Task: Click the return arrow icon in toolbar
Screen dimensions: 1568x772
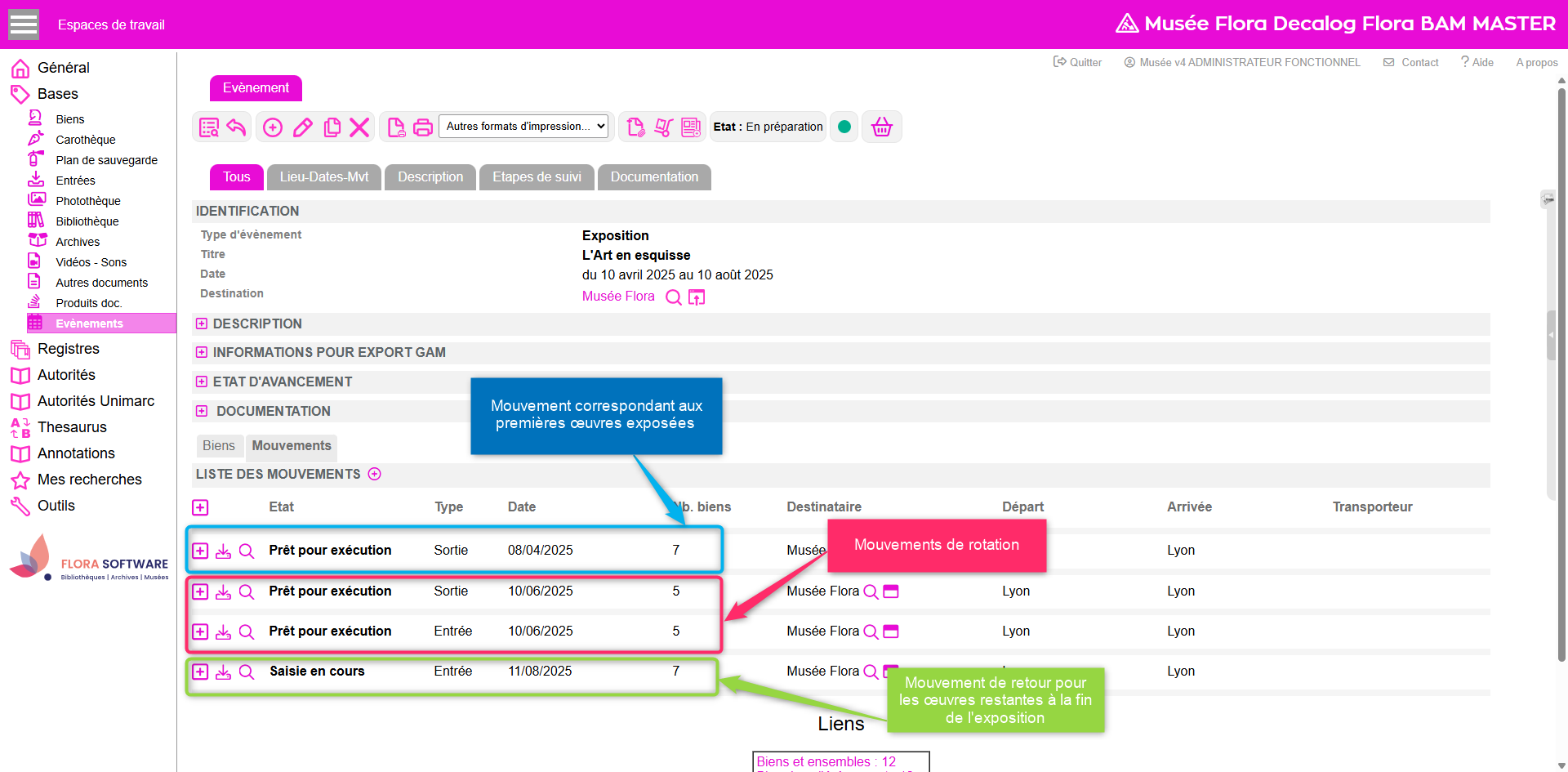Action: coord(236,127)
